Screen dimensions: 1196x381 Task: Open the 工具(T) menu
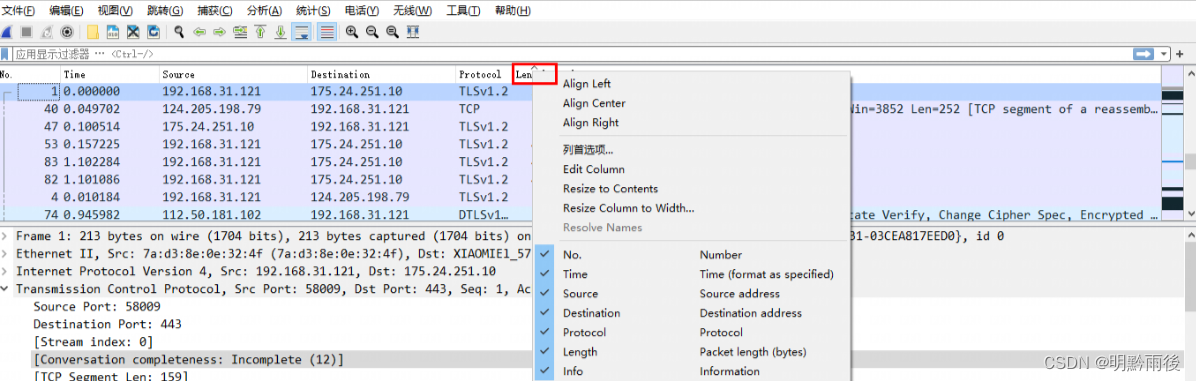[x=463, y=11]
